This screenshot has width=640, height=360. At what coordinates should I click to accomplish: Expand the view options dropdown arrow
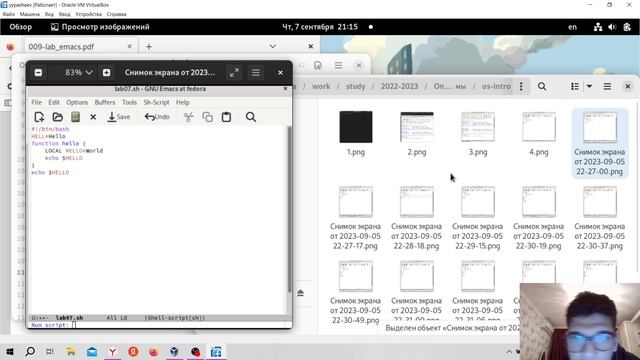pyautogui.click(x=589, y=87)
